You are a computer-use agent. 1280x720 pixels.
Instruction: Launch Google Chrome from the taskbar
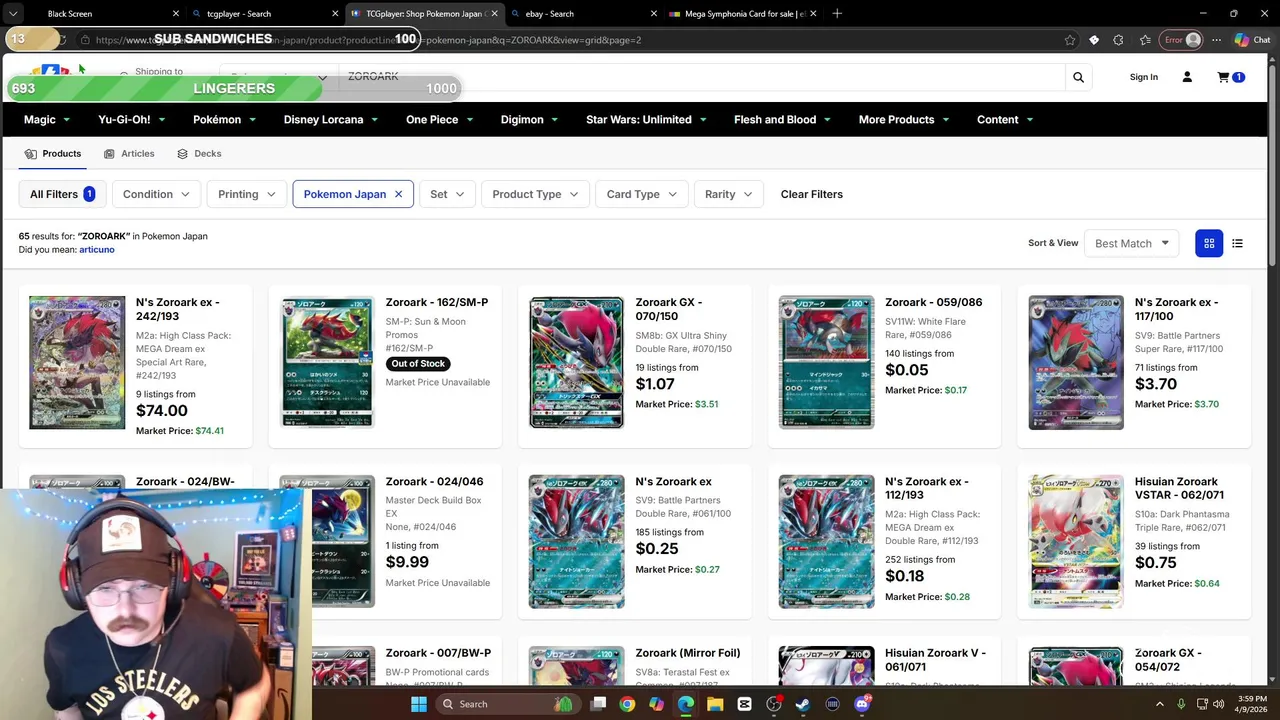[x=627, y=704]
